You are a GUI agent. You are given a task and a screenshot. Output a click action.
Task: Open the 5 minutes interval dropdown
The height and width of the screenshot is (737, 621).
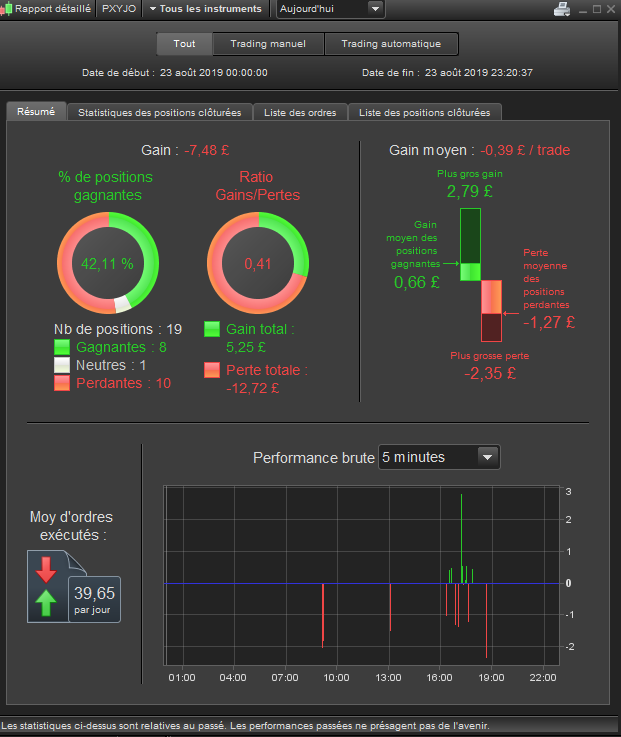point(439,457)
